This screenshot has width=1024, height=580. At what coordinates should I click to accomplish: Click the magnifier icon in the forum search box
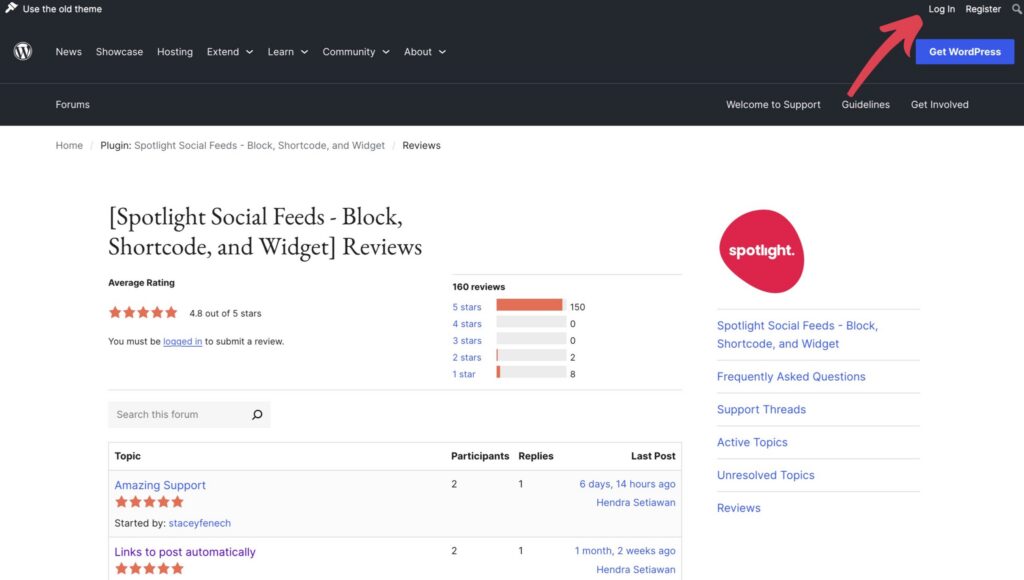pyautogui.click(x=257, y=414)
